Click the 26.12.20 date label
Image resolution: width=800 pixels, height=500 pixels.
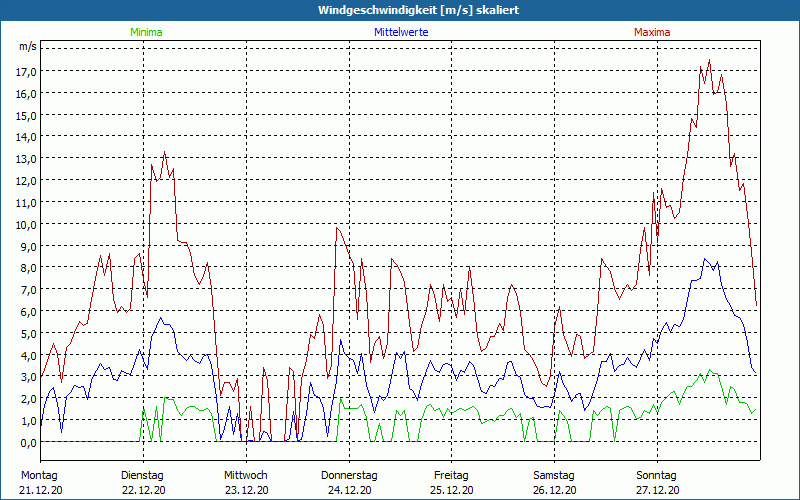[555, 490]
